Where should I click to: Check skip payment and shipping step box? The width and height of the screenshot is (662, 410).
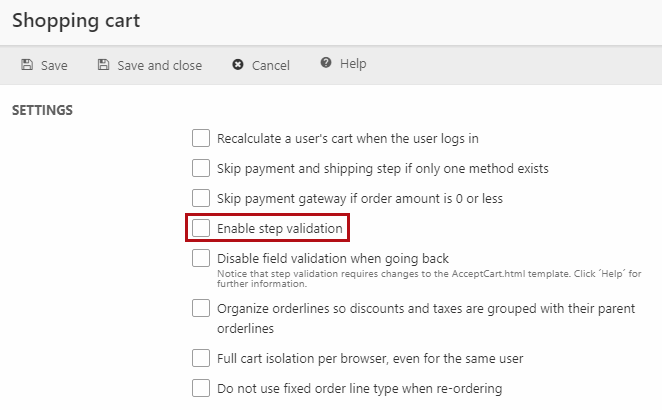pos(201,168)
